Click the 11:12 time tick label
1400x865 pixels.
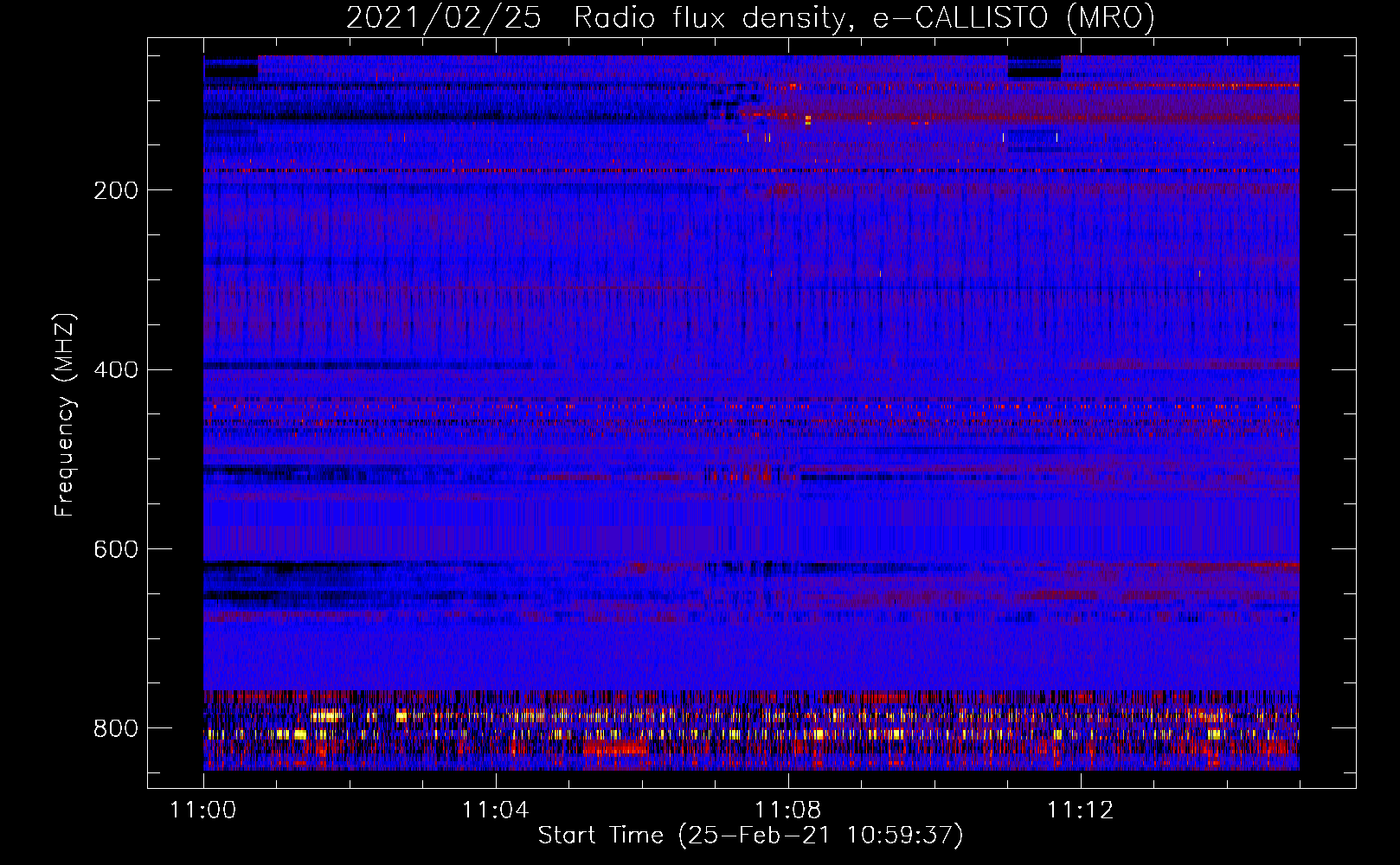(1081, 811)
